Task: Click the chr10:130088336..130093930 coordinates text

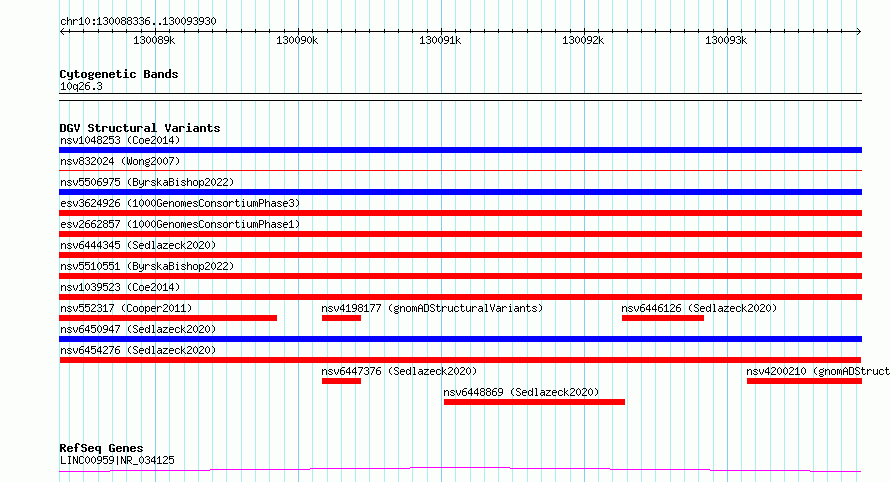Action: coord(138,22)
